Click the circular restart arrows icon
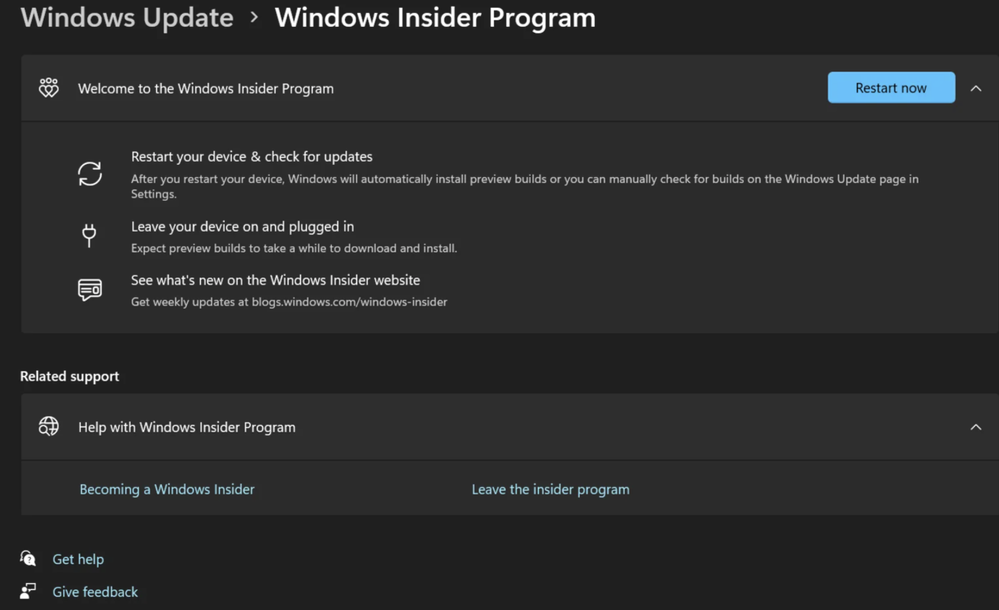The height and width of the screenshot is (610, 999). point(90,173)
